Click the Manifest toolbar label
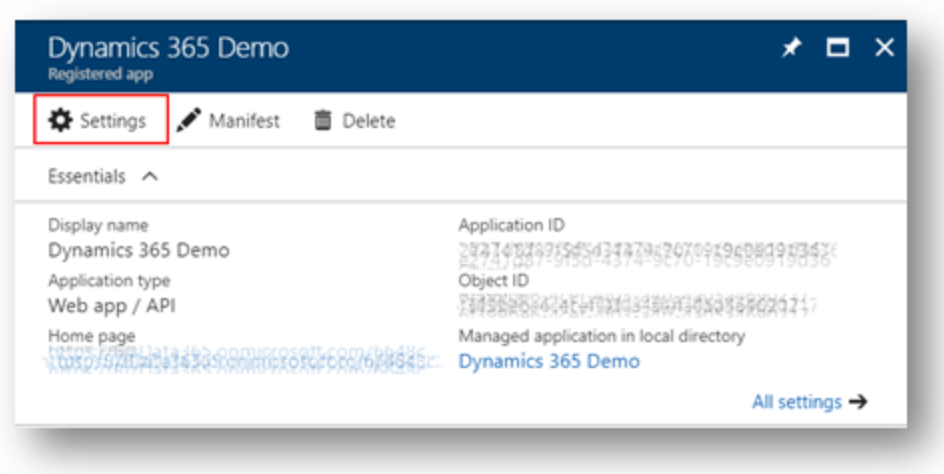Screen dimensions: 944x474 pos(244,121)
